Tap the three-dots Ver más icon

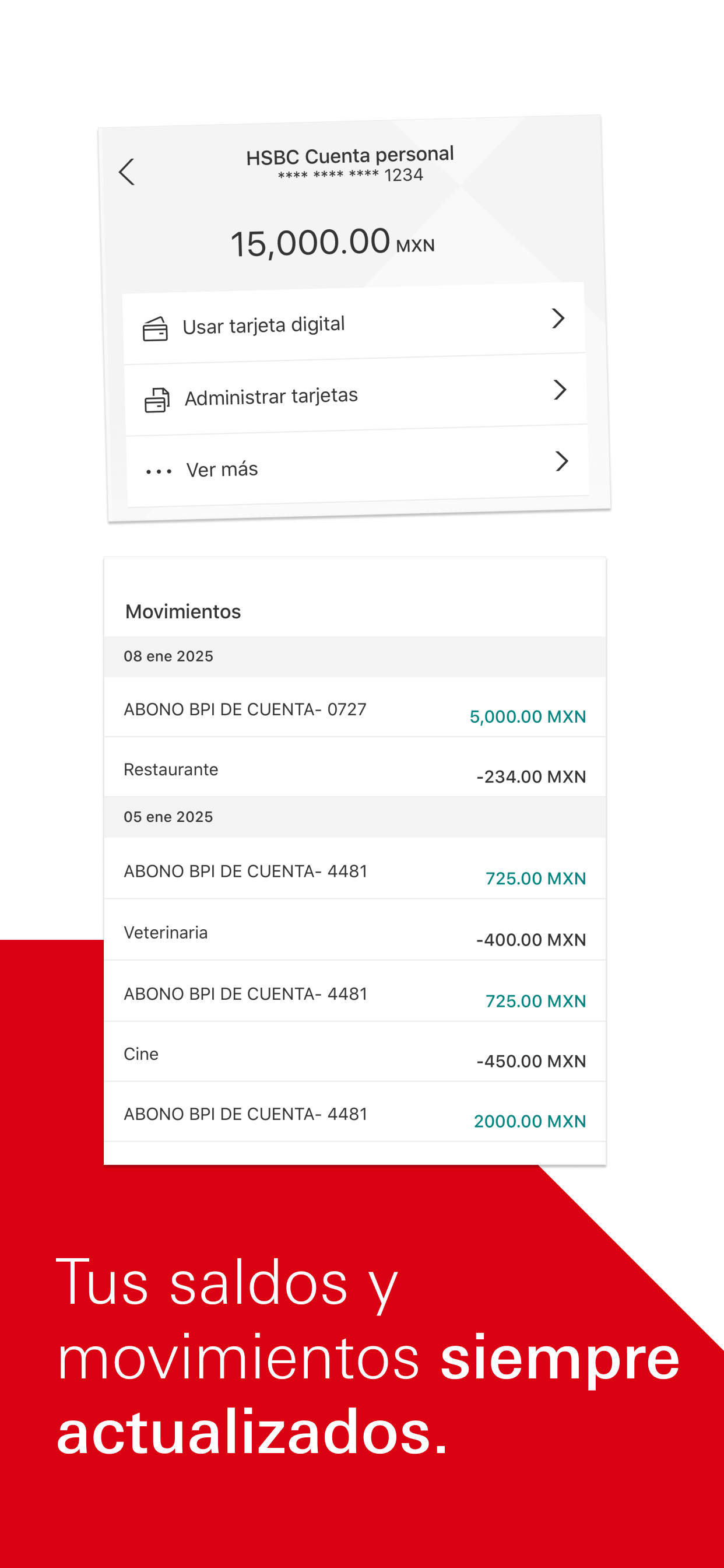coord(159,471)
